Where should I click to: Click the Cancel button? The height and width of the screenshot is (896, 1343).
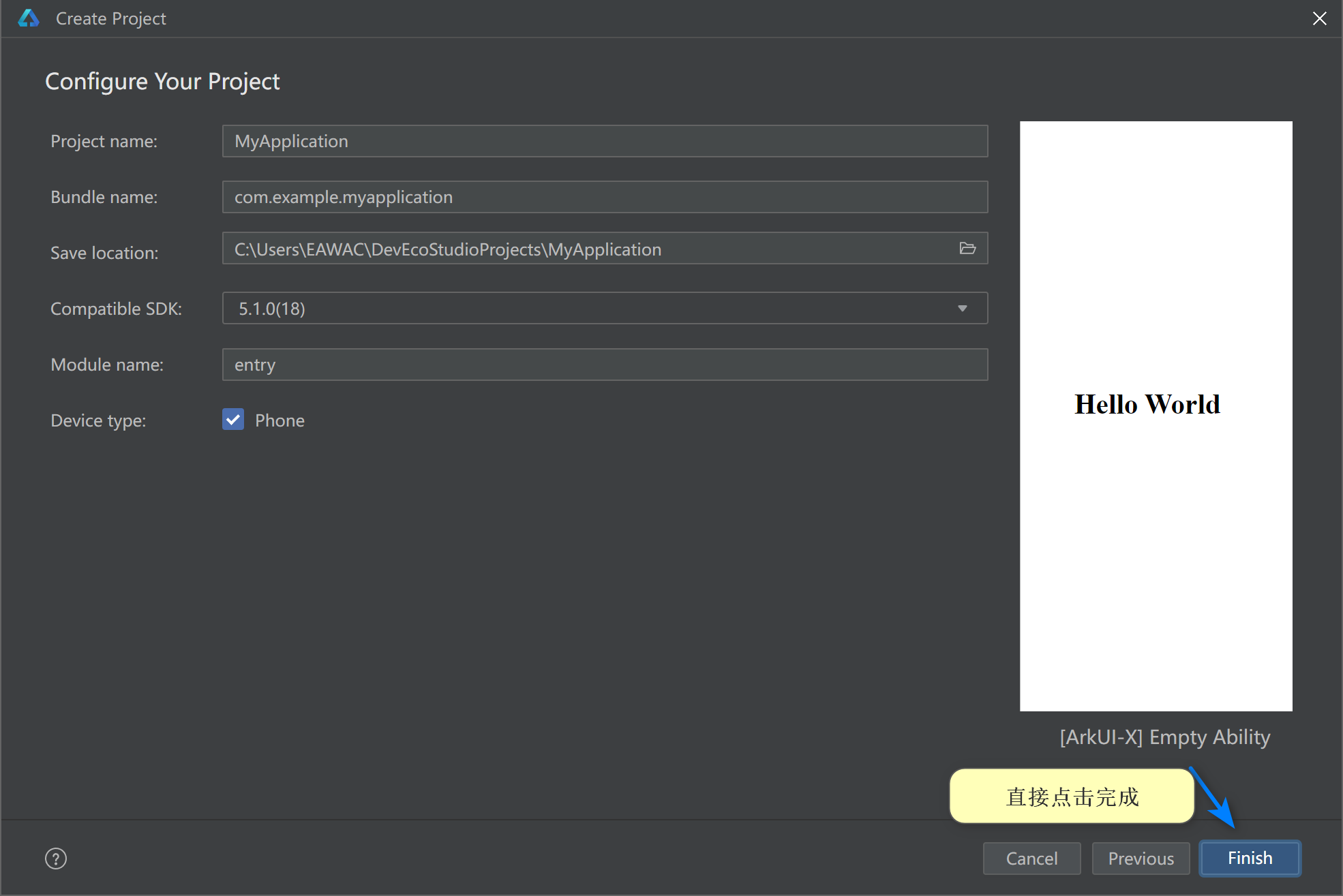(1031, 859)
